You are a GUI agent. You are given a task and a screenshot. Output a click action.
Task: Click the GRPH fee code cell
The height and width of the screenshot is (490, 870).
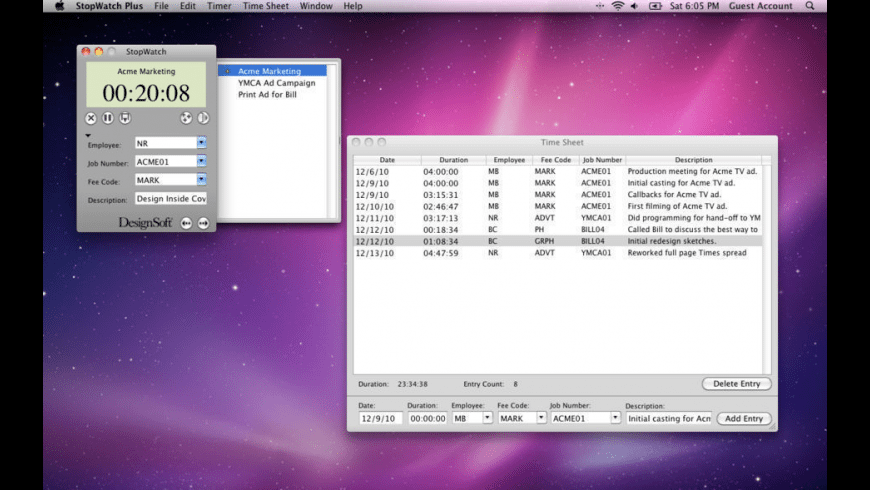pyautogui.click(x=544, y=241)
